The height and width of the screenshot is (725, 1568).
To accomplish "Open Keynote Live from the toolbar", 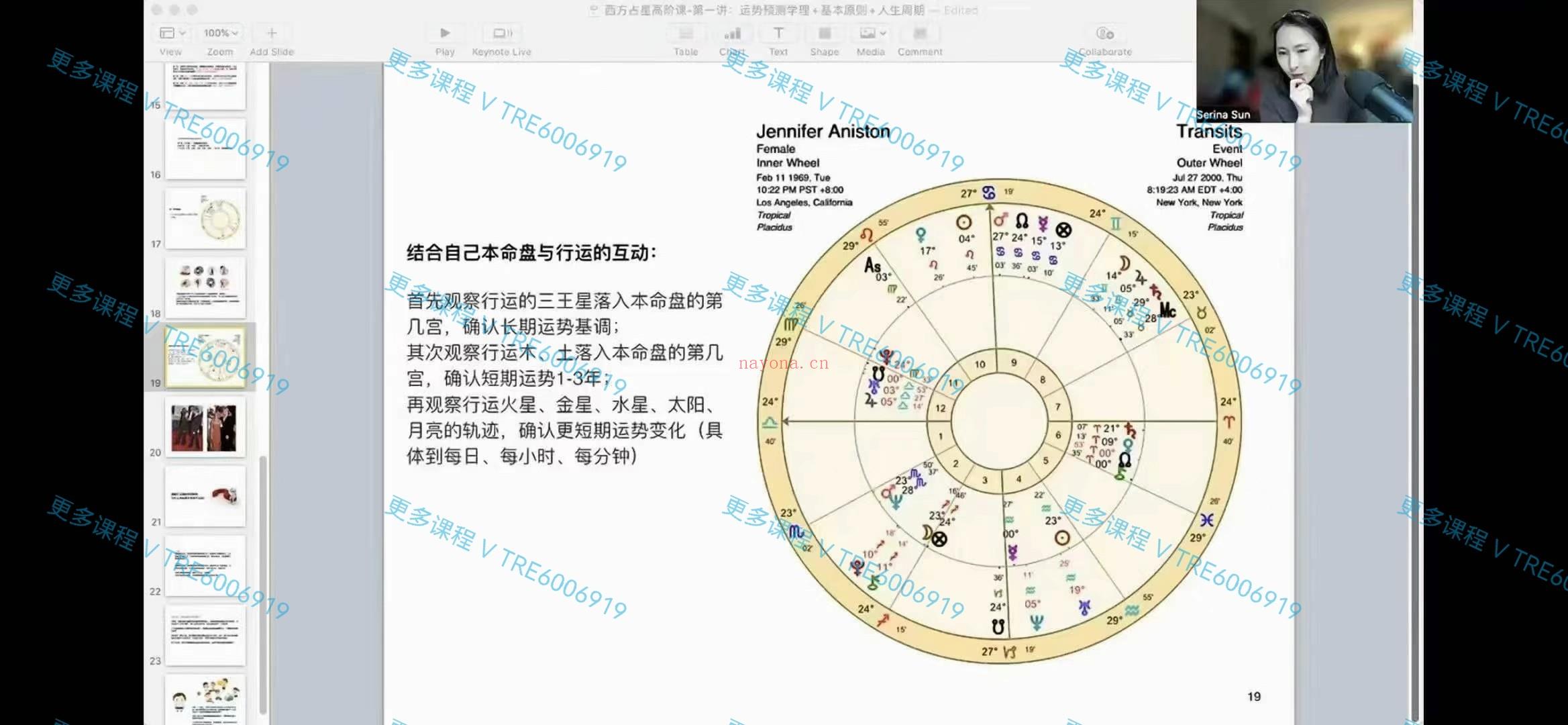I will 502,33.
